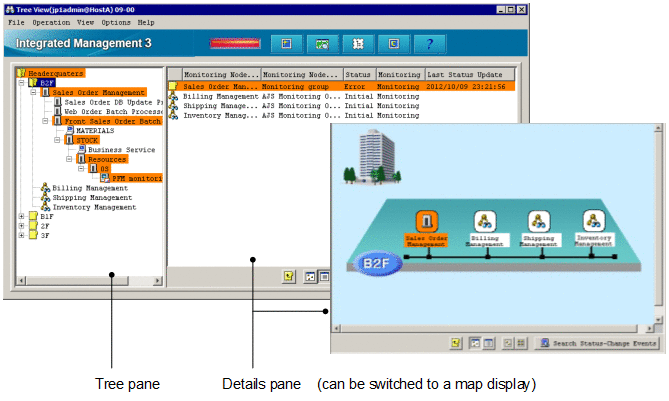Collapse the STOCK tree node
This screenshot has height=401, width=669.
(x=57, y=140)
